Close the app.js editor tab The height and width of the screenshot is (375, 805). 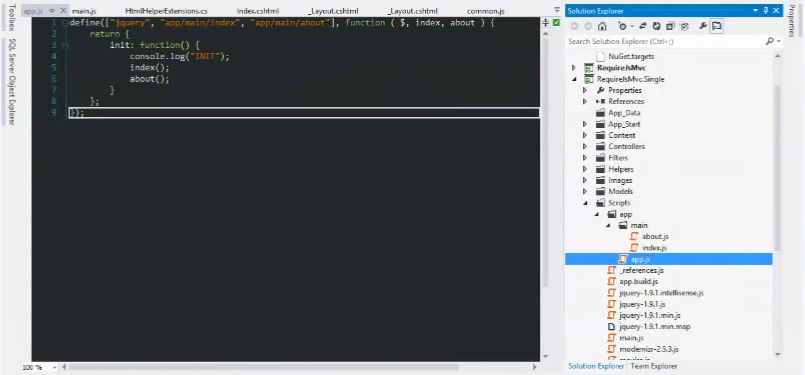coord(63,11)
